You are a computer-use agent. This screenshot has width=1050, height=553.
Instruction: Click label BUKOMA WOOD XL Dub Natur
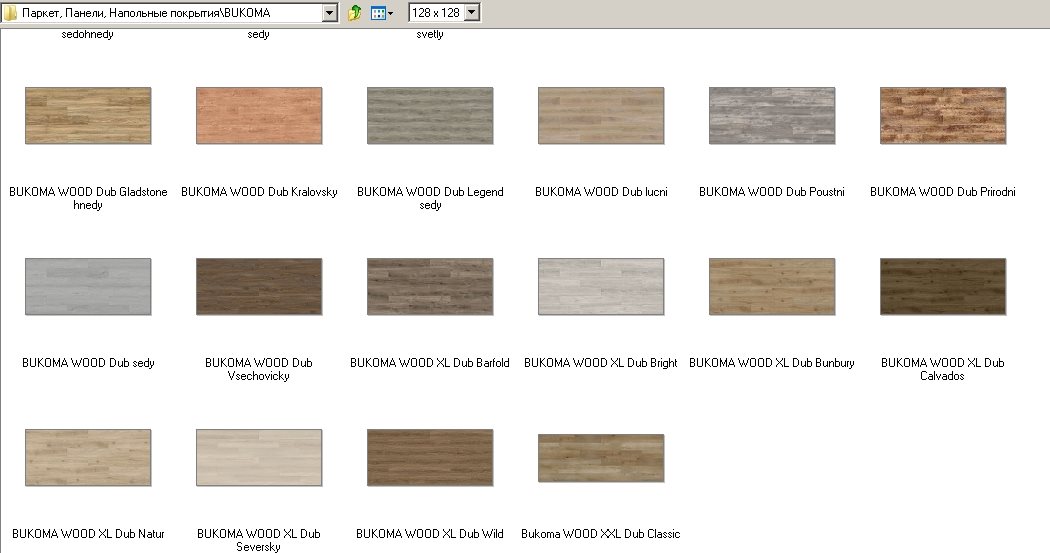pyautogui.click(x=88, y=534)
